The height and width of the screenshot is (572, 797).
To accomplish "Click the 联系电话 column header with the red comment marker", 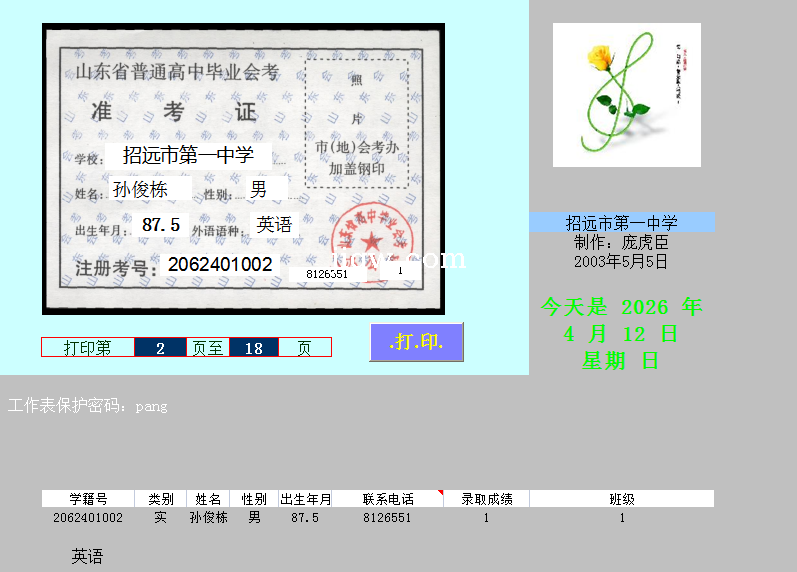I will (x=387, y=499).
